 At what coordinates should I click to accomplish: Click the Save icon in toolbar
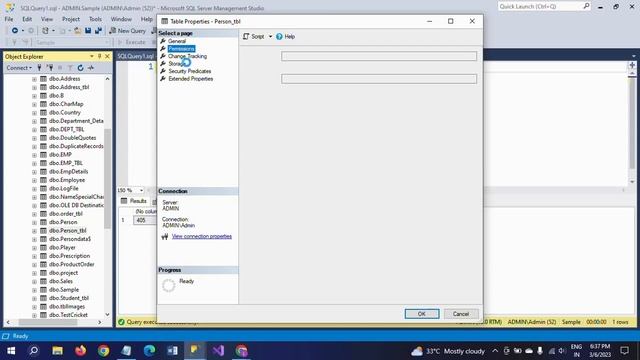(x=88, y=31)
